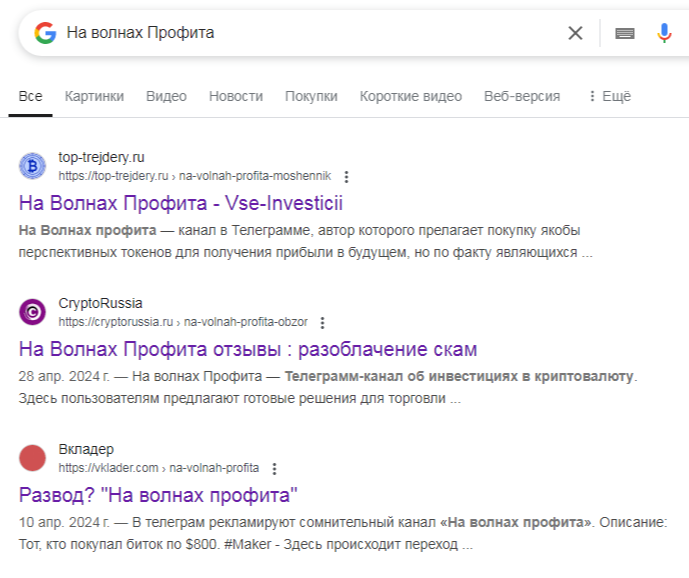This screenshot has height=578, width=689.
Task: Switch to the Картинки tab
Action: (94, 96)
